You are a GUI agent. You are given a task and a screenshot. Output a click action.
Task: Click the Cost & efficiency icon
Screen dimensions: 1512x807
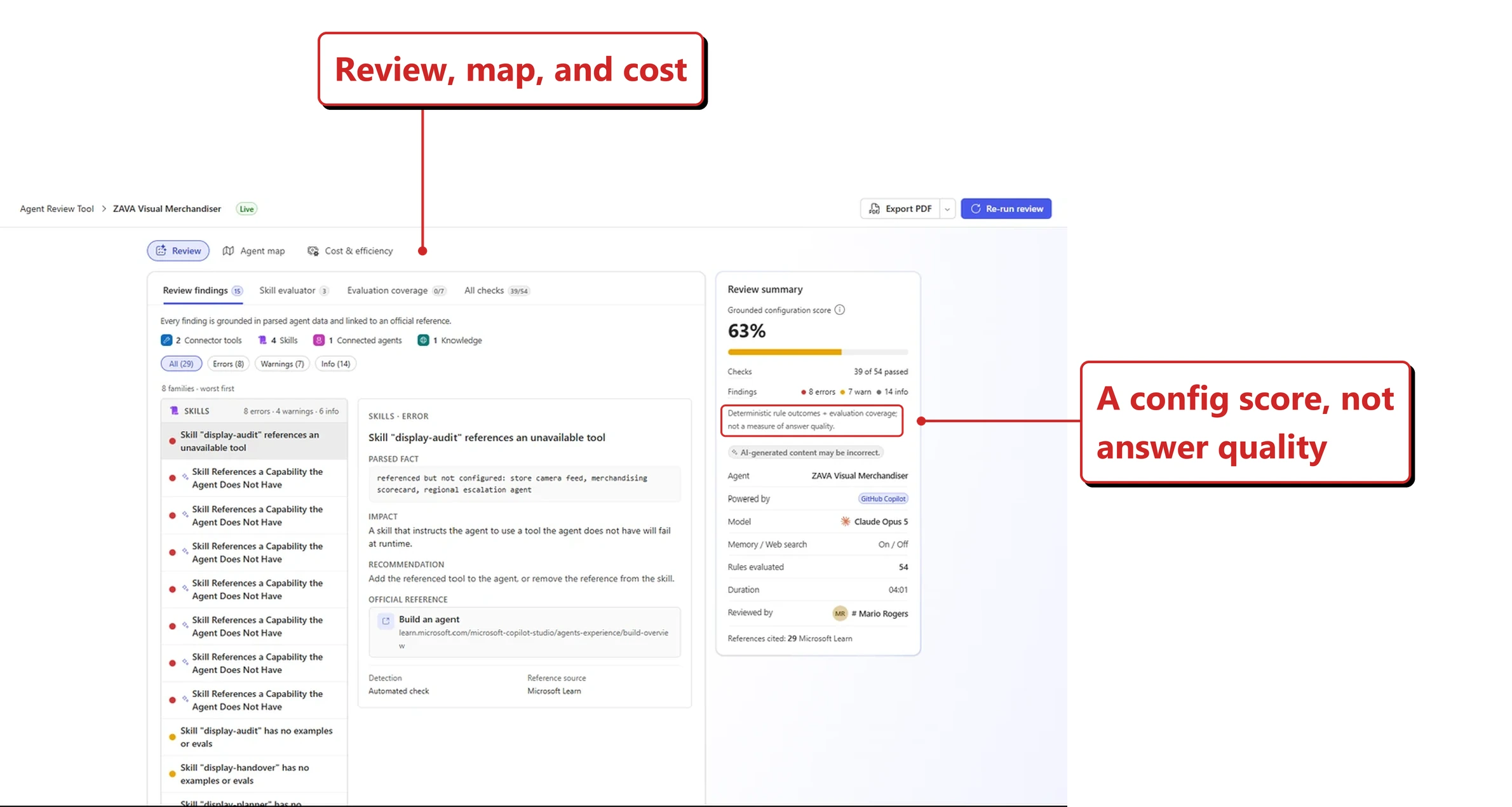click(x=313, y=251)
